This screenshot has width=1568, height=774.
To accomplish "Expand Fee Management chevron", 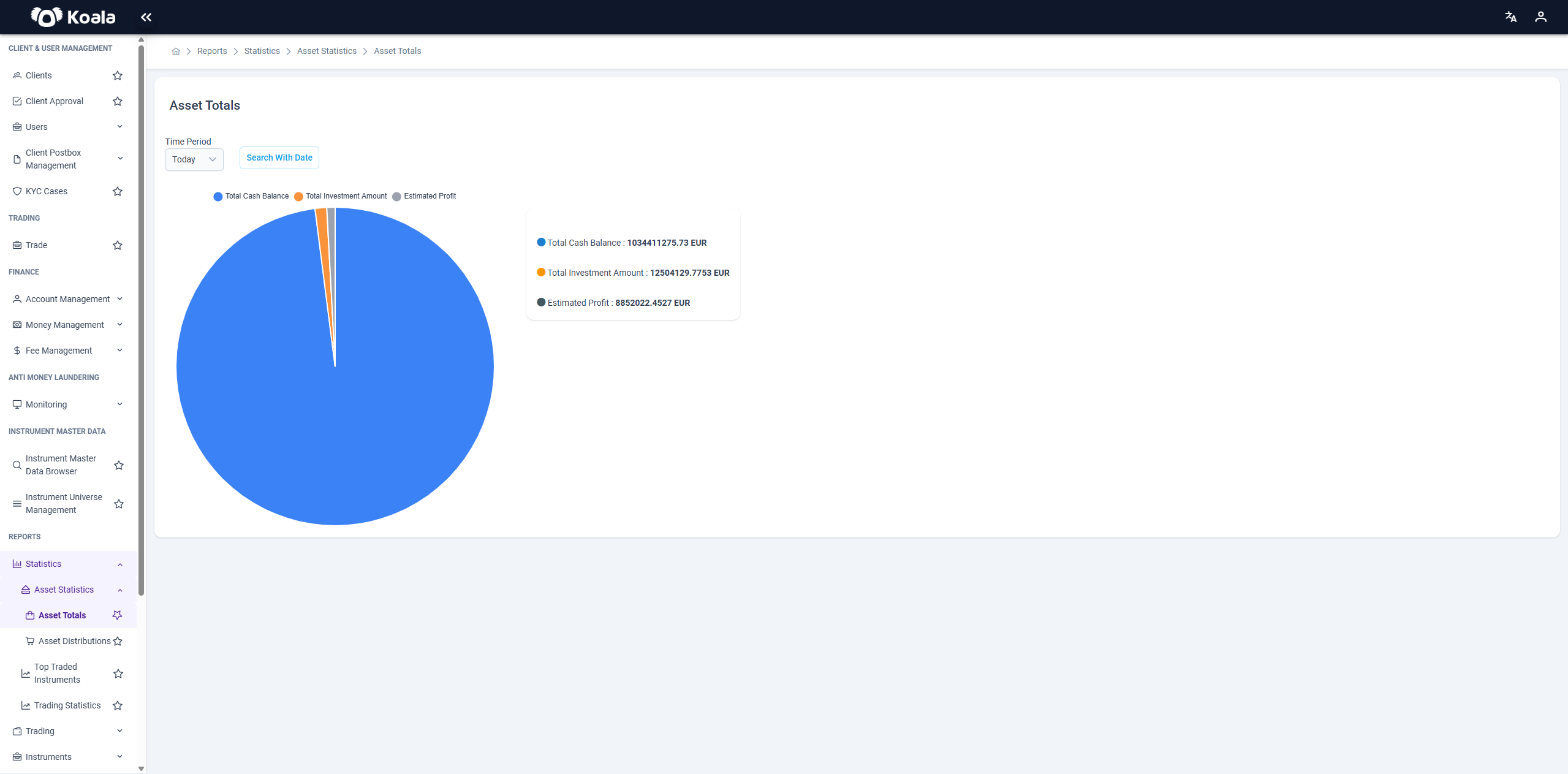I will (x=120, y=351).
